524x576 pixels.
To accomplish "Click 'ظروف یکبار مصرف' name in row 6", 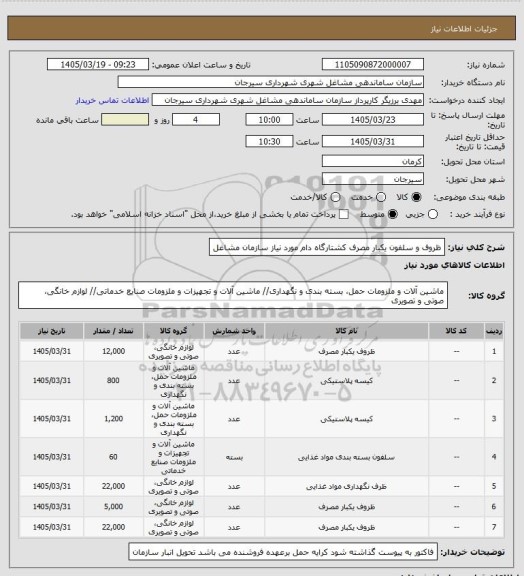I will (x=347, y=507).
